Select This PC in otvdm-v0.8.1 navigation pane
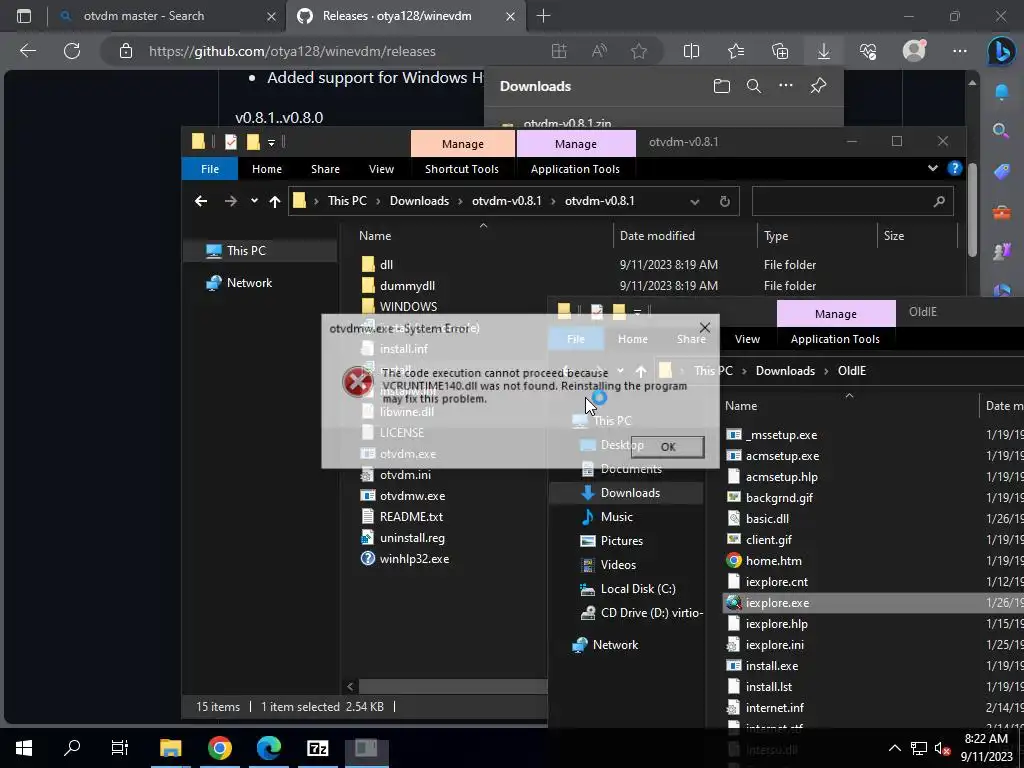 click(246, 251)
